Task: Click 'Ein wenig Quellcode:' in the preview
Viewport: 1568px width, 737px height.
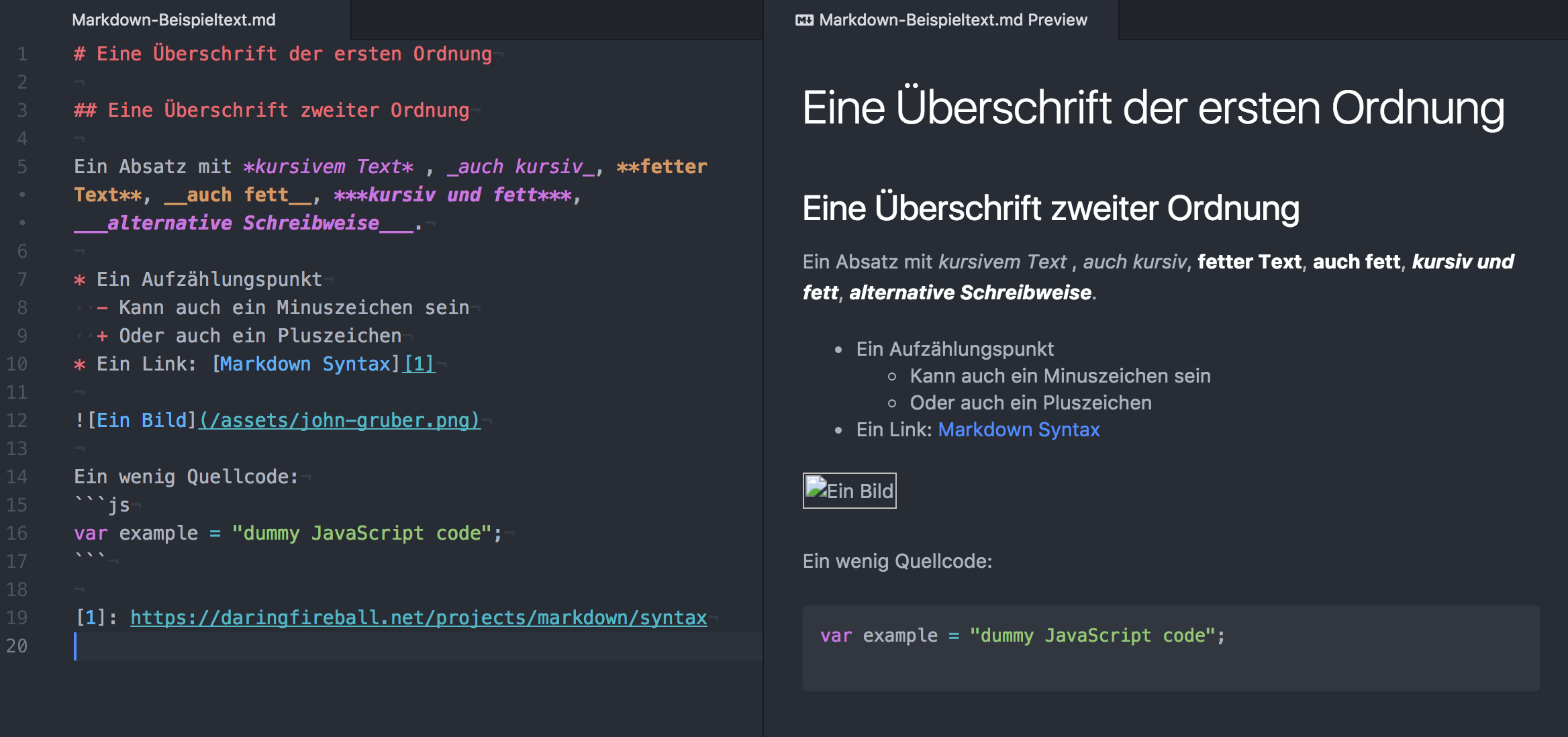Action: 897,561
